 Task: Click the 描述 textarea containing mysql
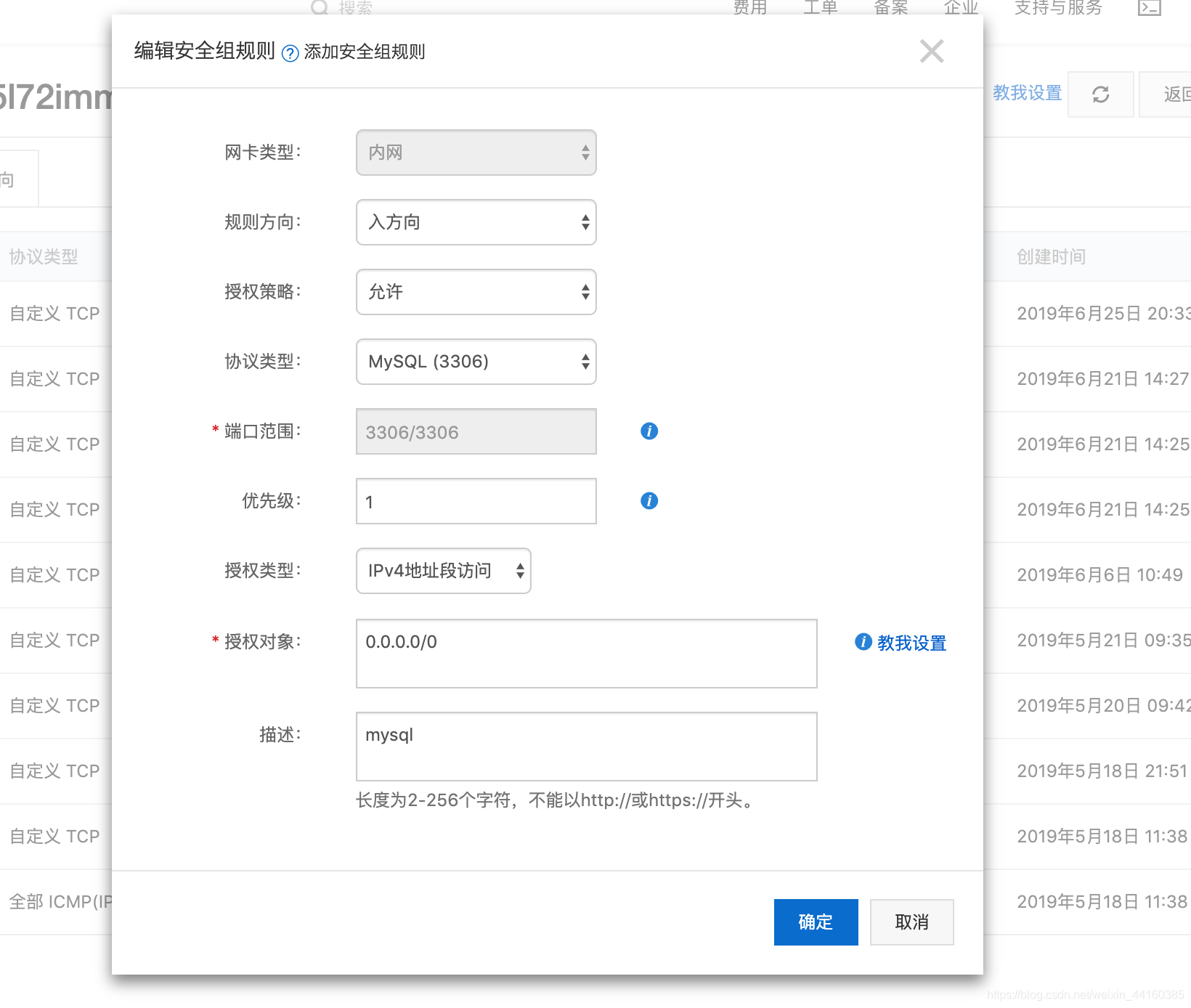pyautogui.click(x=587, y=747)
